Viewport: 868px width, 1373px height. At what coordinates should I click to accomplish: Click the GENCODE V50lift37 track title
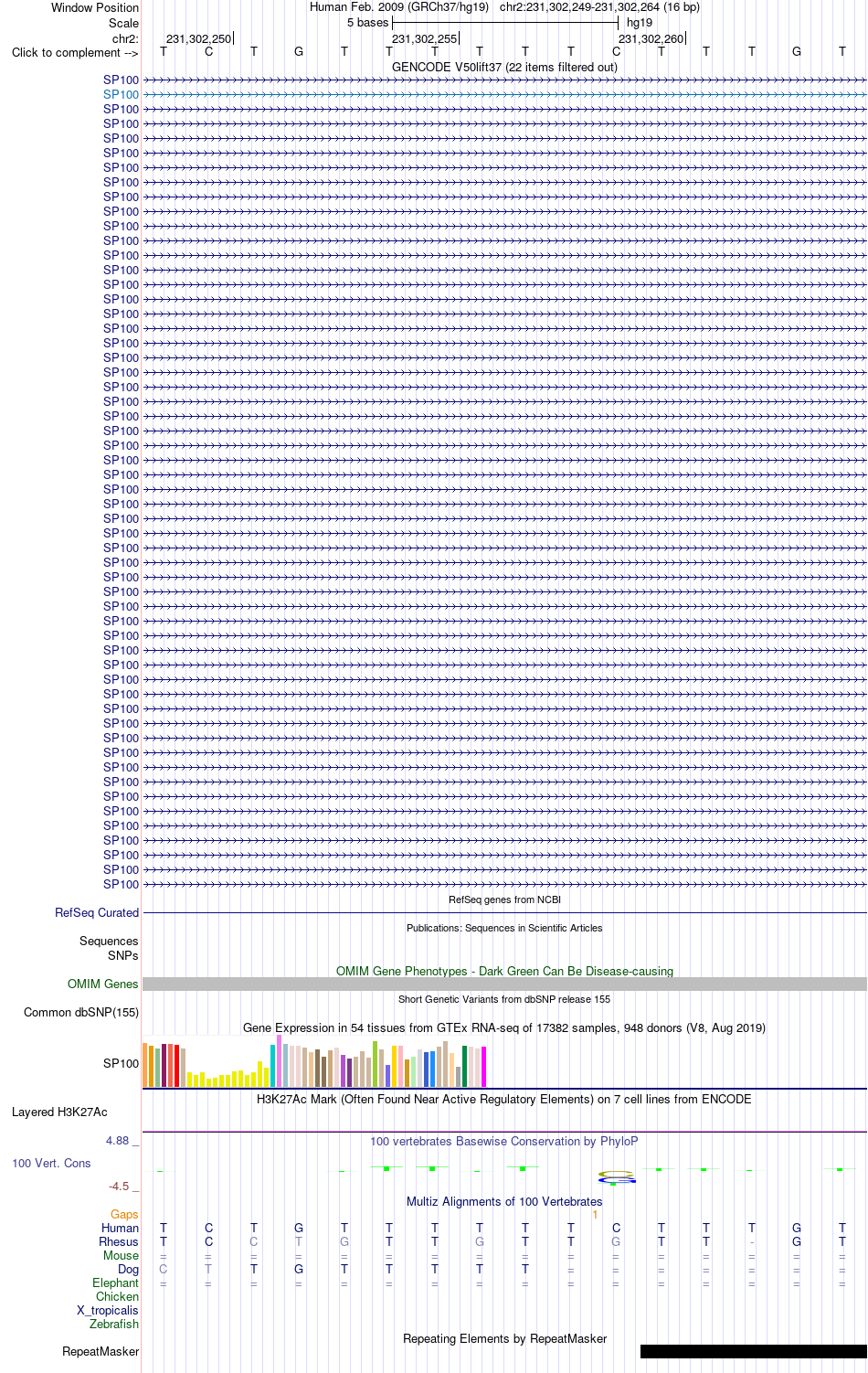tap(504, 67)
